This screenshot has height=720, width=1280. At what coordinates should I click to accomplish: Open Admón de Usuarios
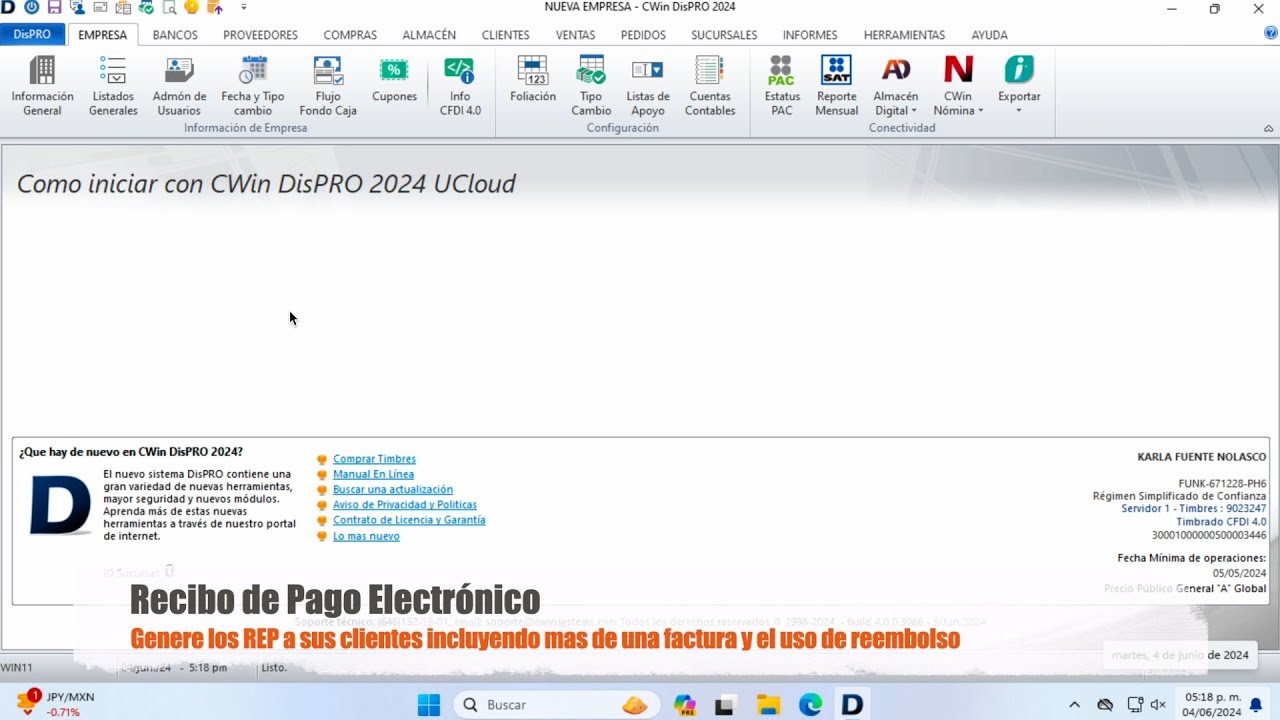point(179,86)
